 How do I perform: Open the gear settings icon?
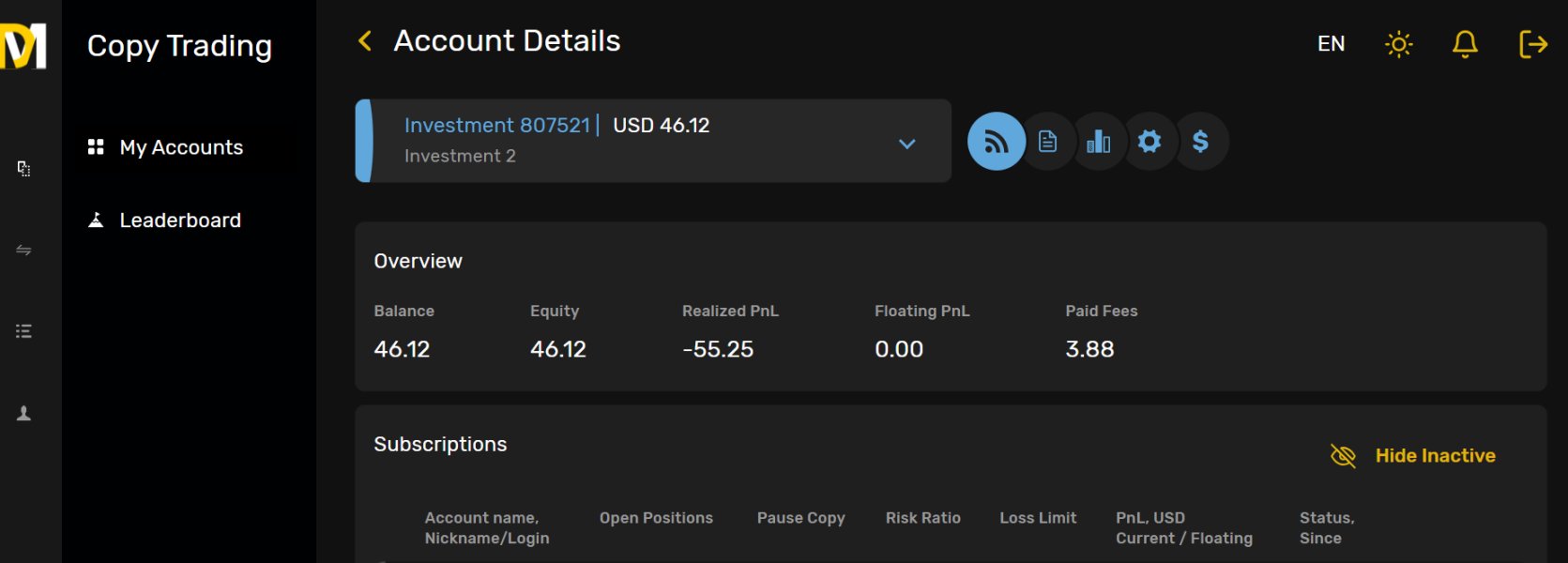click(1149, 142)
